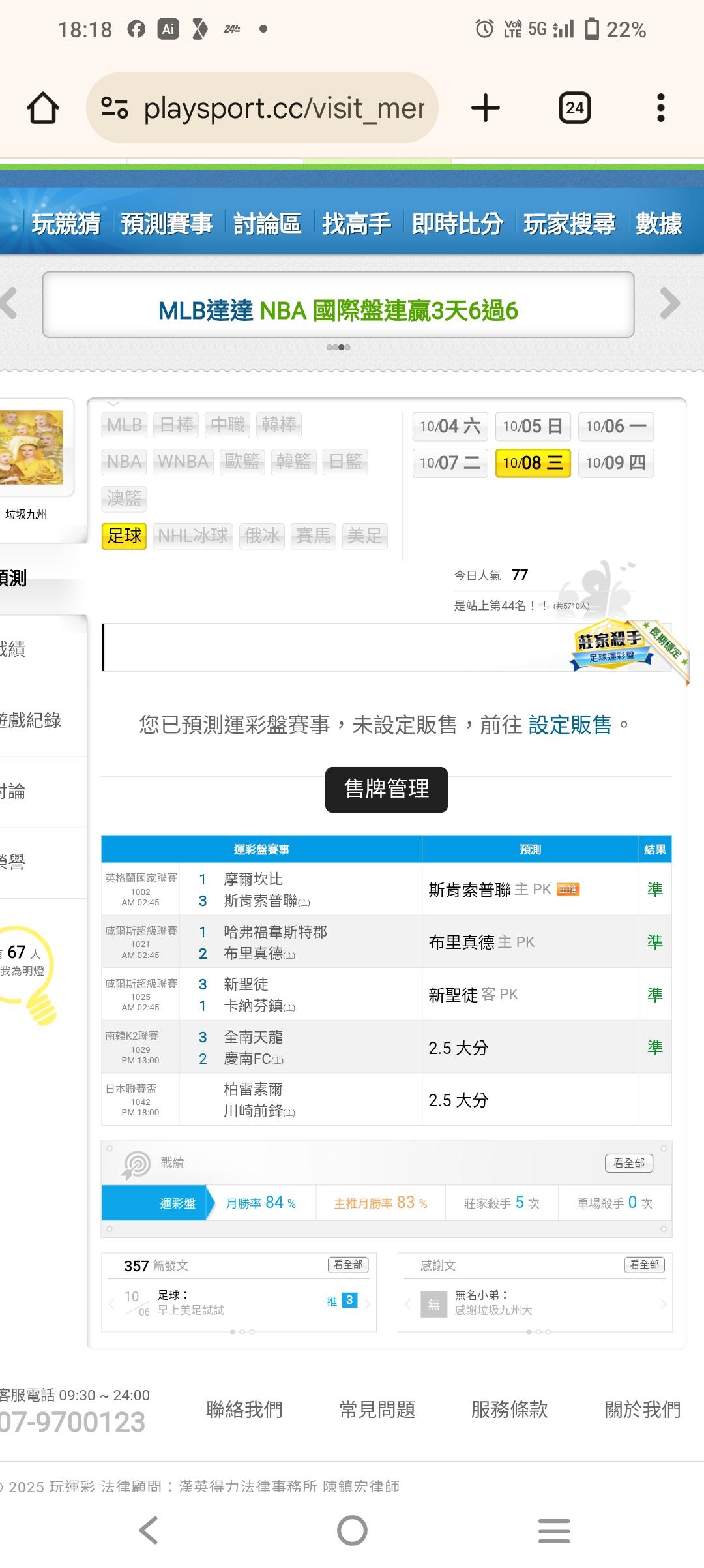704x1568 pixels.
Task: Advance 發文 posts list with right arrow
Action: point(368,1304)
